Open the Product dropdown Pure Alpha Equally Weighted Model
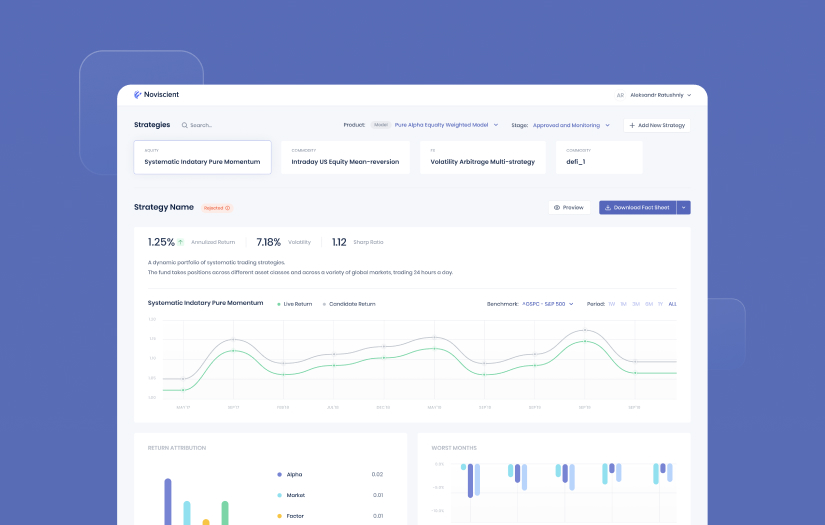Viewport: 825px width, 525px height. tap(446, 125)
